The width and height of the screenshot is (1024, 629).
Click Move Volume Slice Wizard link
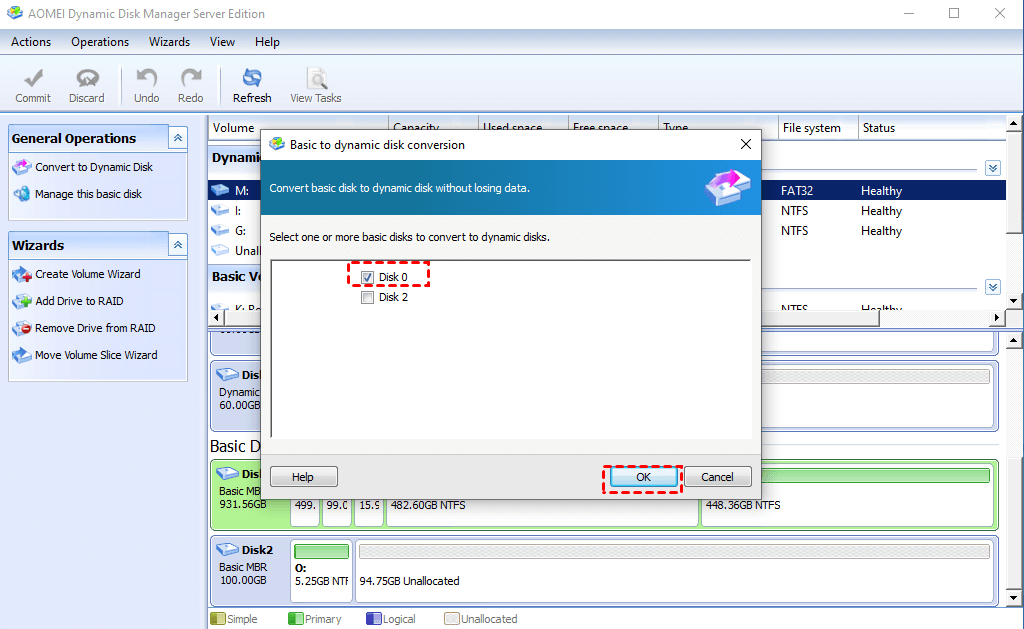coord(96,355)
